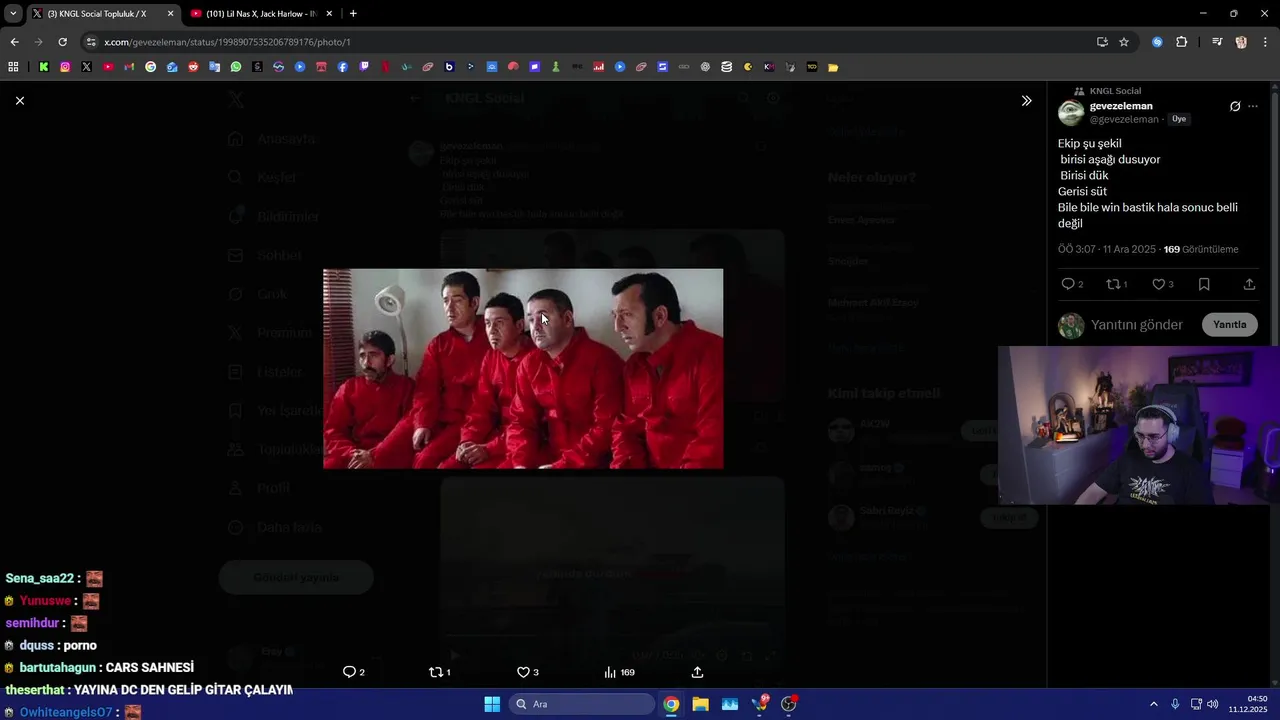
Task: Open the Apps grid in bookmarks bar
Action: 13,67
